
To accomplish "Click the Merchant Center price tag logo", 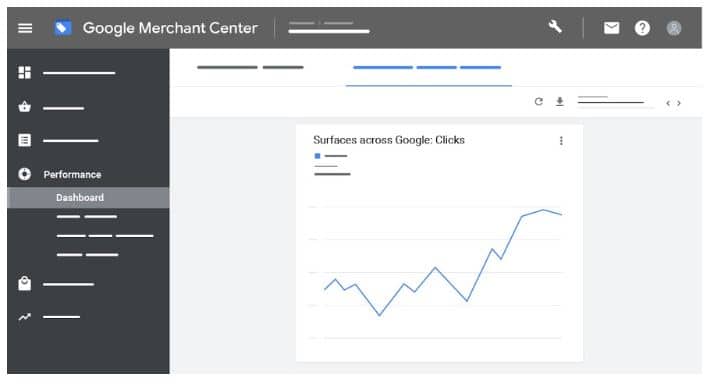I will click(63, 28).
